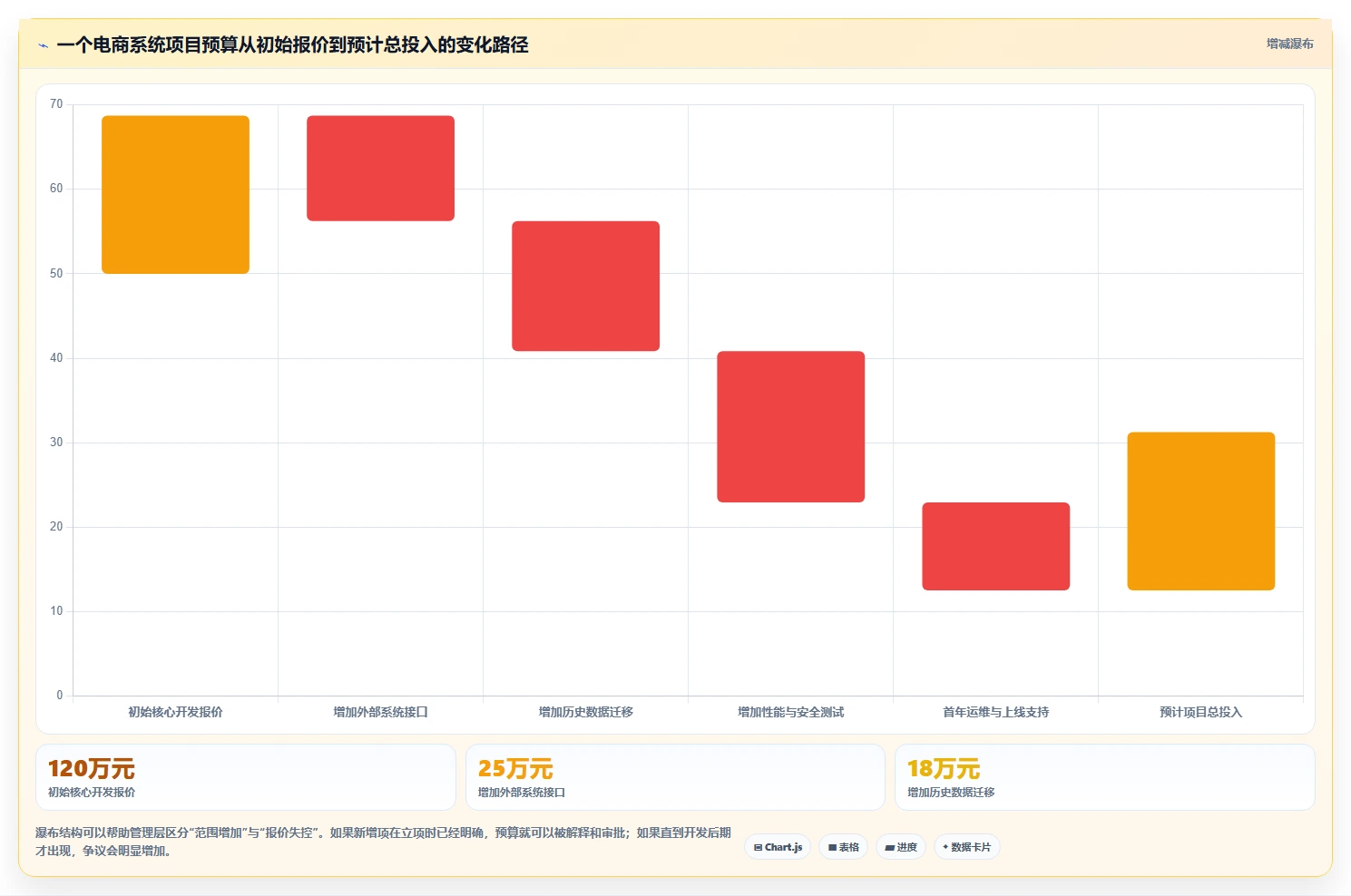
Task: Click the 瀑布结构 description paragraph
Action: [x=383, y=842]
